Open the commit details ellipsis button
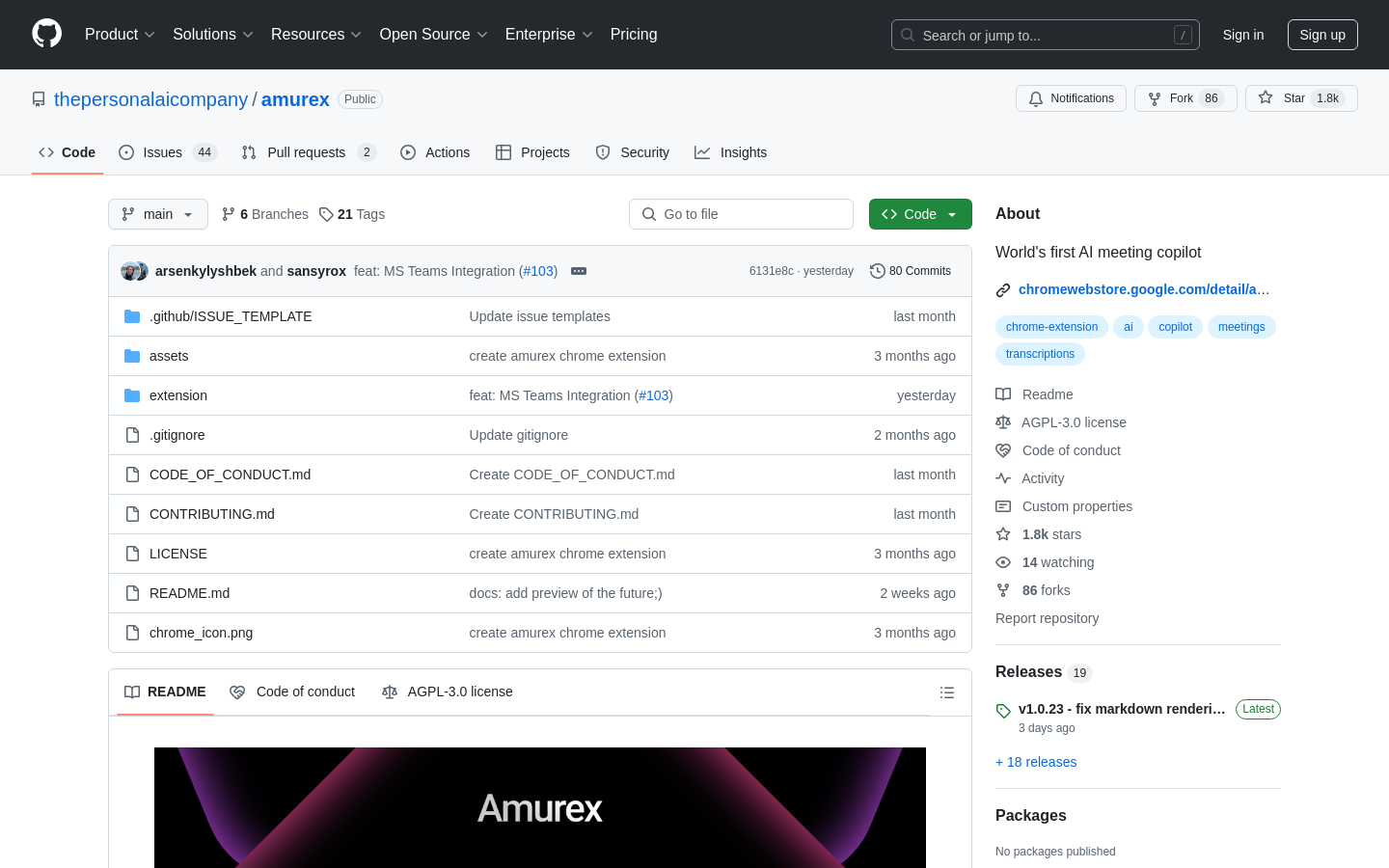The height and width of the screenshot is (868, 1389). tap(579, 271)
